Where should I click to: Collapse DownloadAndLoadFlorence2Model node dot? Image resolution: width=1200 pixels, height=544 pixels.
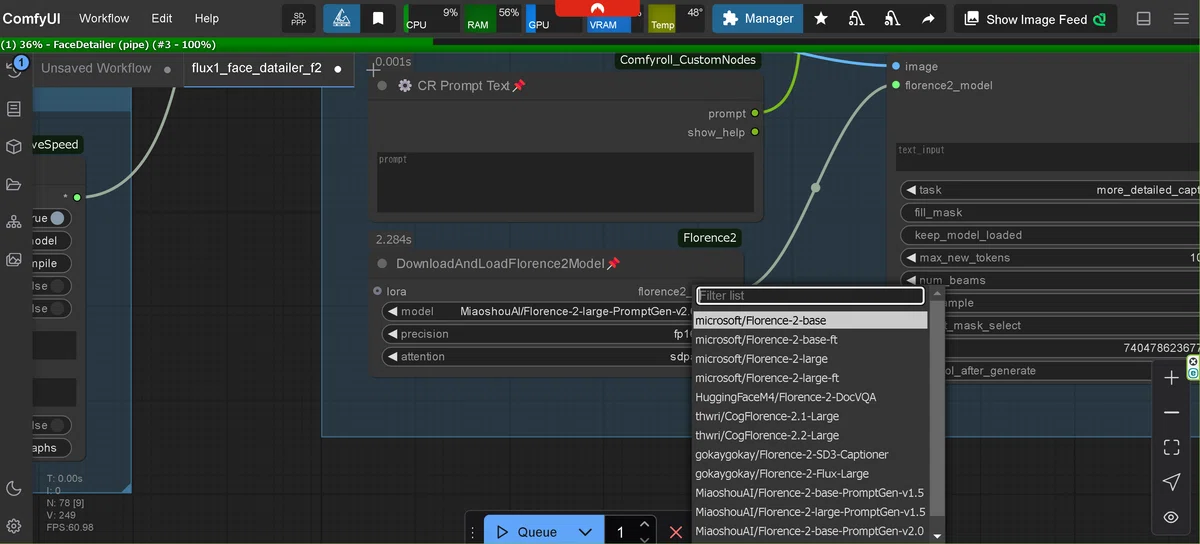(382, 264)
